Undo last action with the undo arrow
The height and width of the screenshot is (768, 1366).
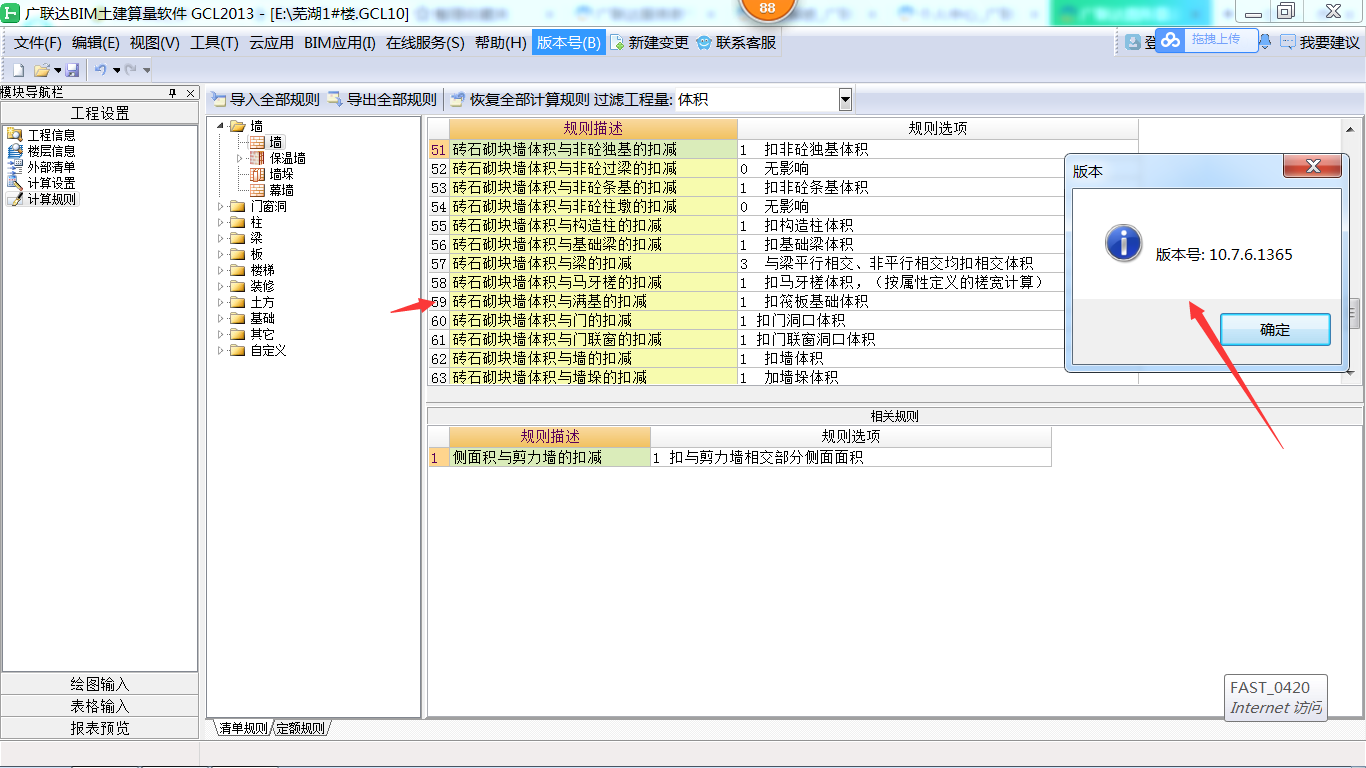coord(100,70)
